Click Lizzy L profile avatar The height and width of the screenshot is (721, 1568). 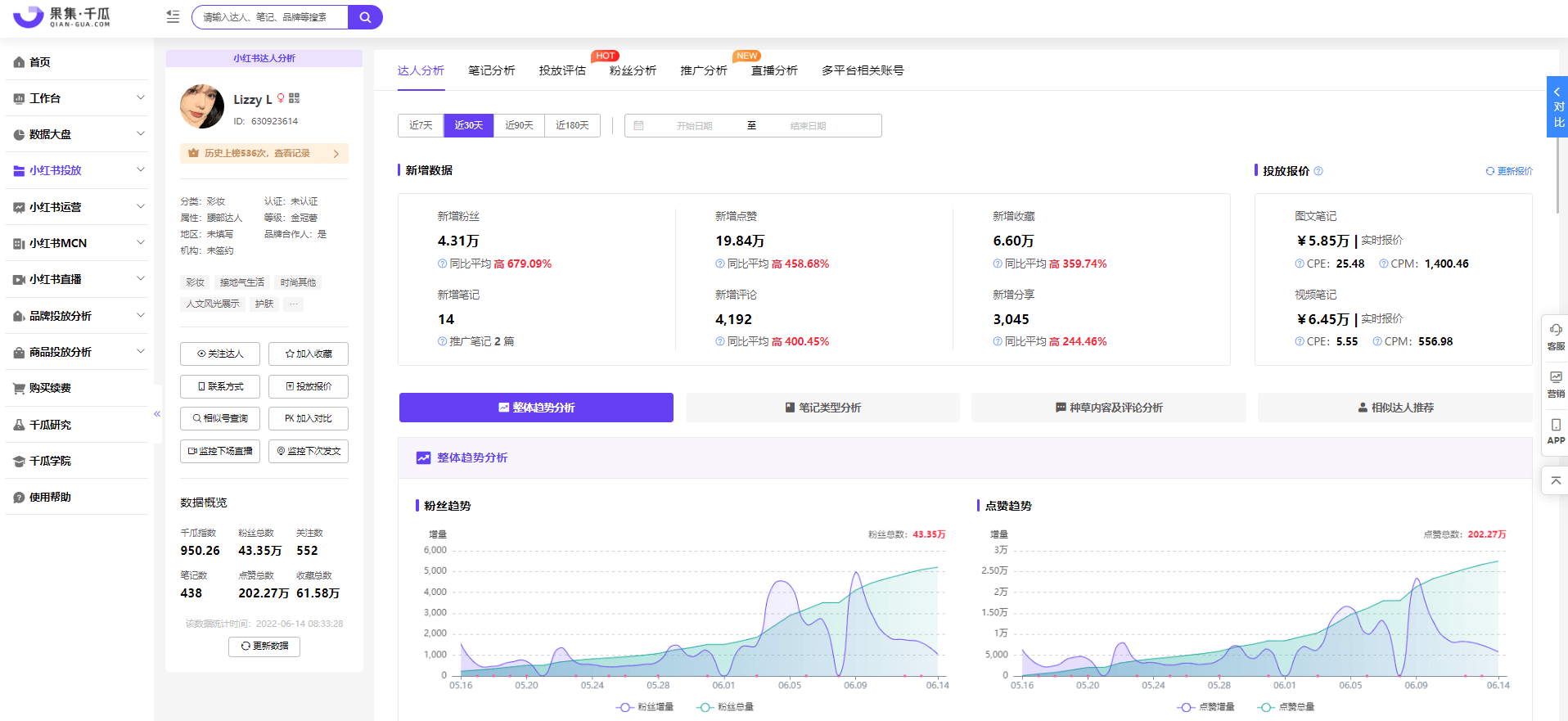pos(201,106)
